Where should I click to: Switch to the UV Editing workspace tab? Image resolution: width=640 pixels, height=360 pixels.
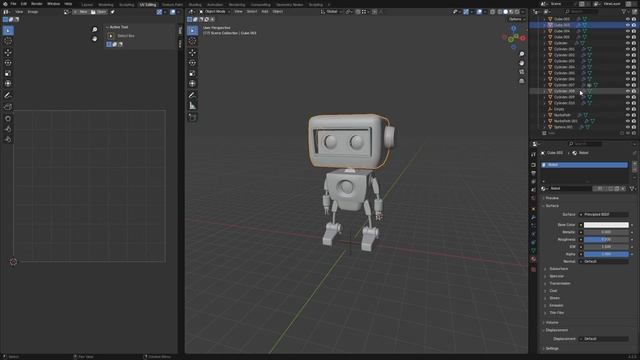click(148, 4)
